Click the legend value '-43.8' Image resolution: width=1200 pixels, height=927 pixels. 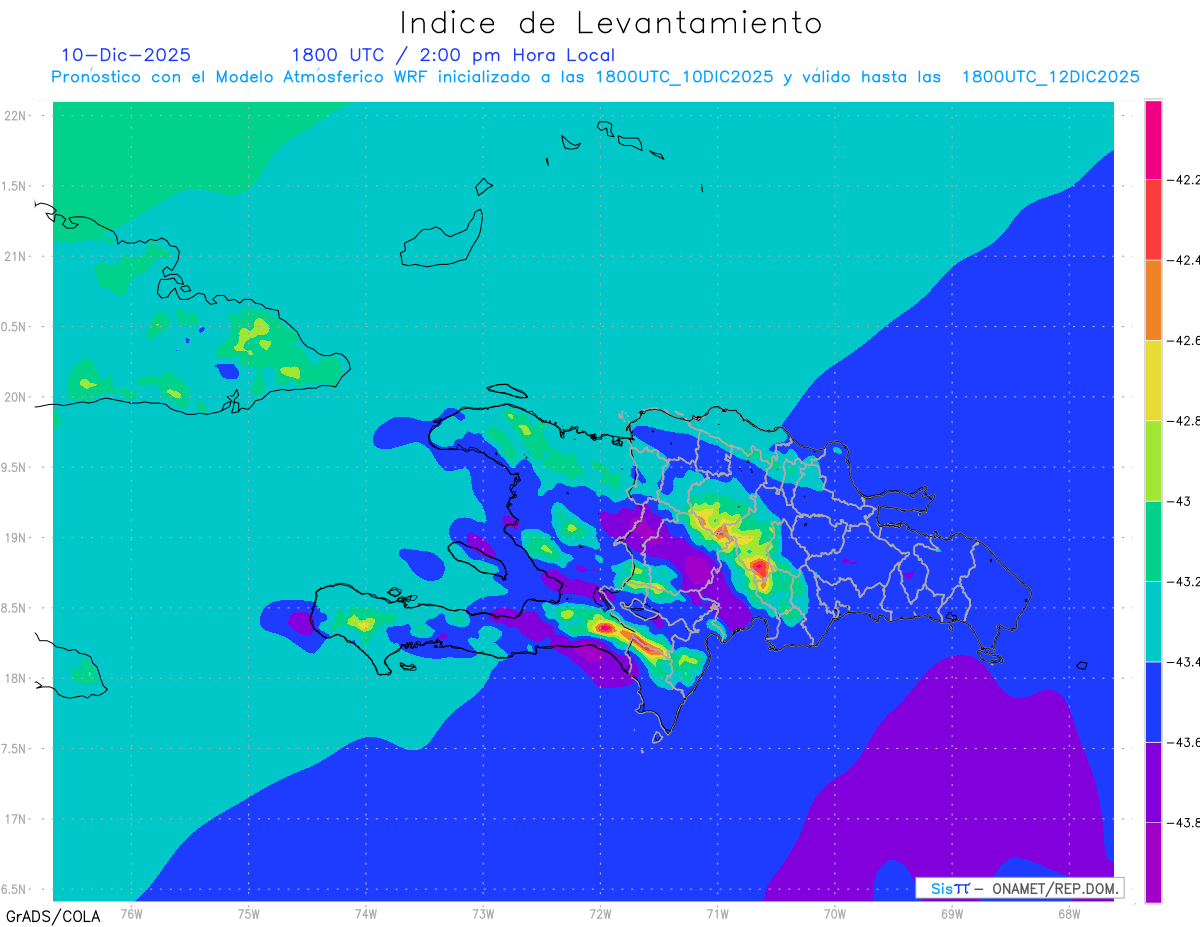click(x=1184, y=822)
